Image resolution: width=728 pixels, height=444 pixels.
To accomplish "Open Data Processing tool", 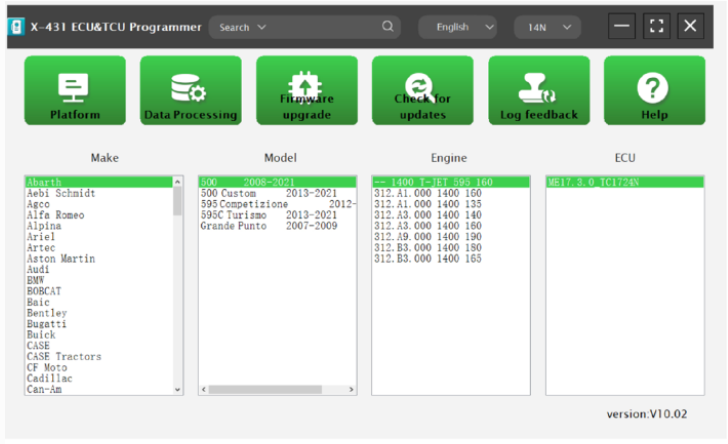I will coord(190,90).
